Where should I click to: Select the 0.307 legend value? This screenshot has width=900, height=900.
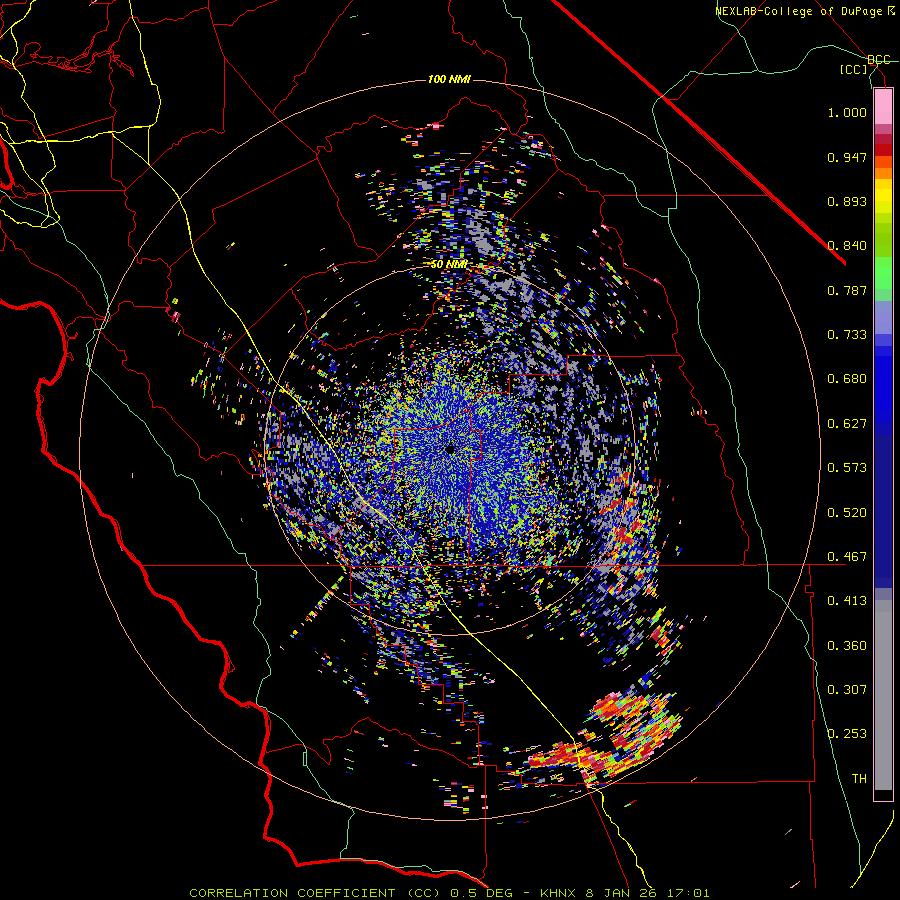(847, 690)
